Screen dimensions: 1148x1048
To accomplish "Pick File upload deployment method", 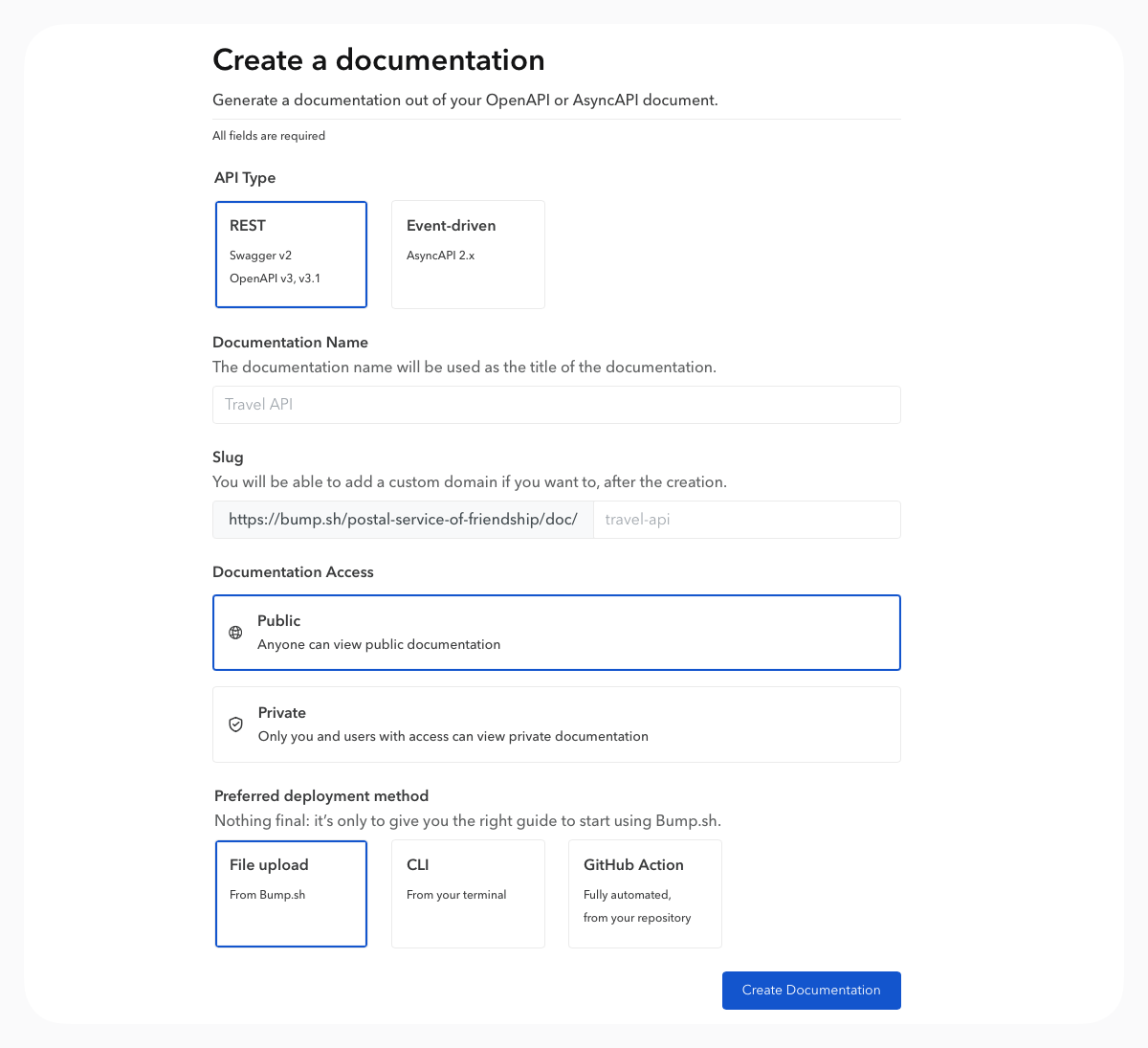I will point(291,893).
